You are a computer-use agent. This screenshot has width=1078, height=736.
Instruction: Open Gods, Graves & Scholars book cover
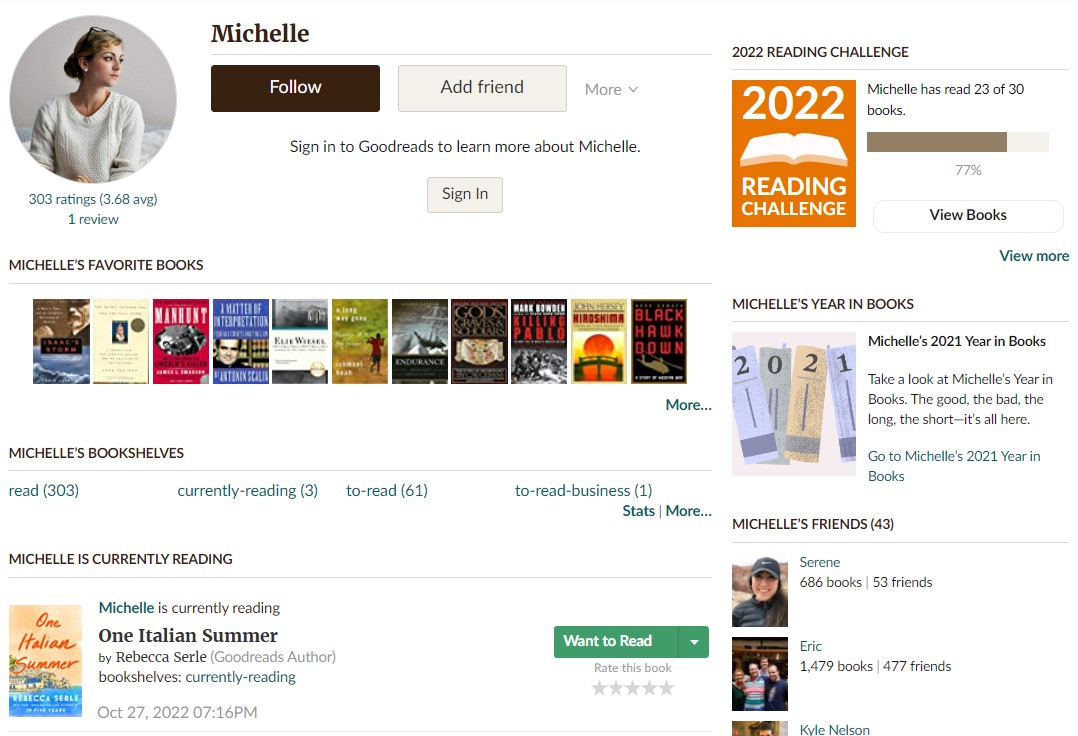click(x=479, y=342)
